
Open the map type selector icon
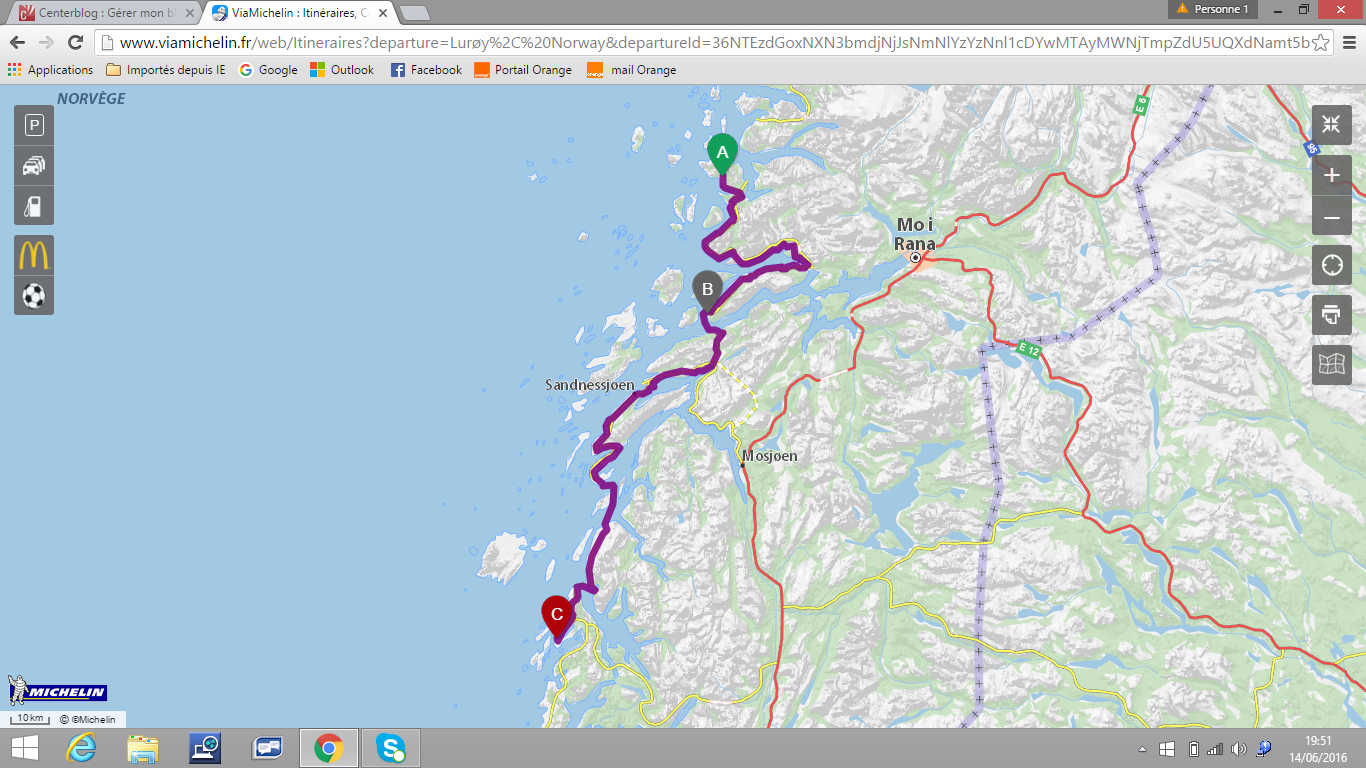pos(1331,365)
